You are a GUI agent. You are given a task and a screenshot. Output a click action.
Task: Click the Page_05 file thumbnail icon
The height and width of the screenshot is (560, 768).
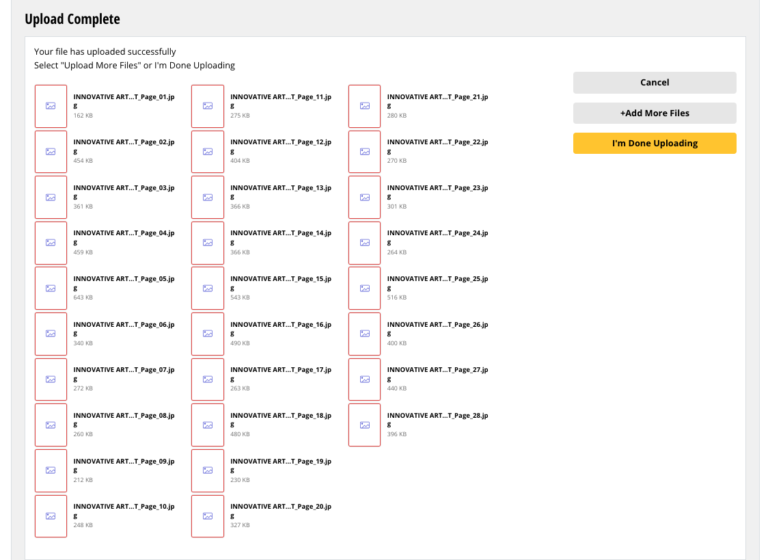point(51,288)
